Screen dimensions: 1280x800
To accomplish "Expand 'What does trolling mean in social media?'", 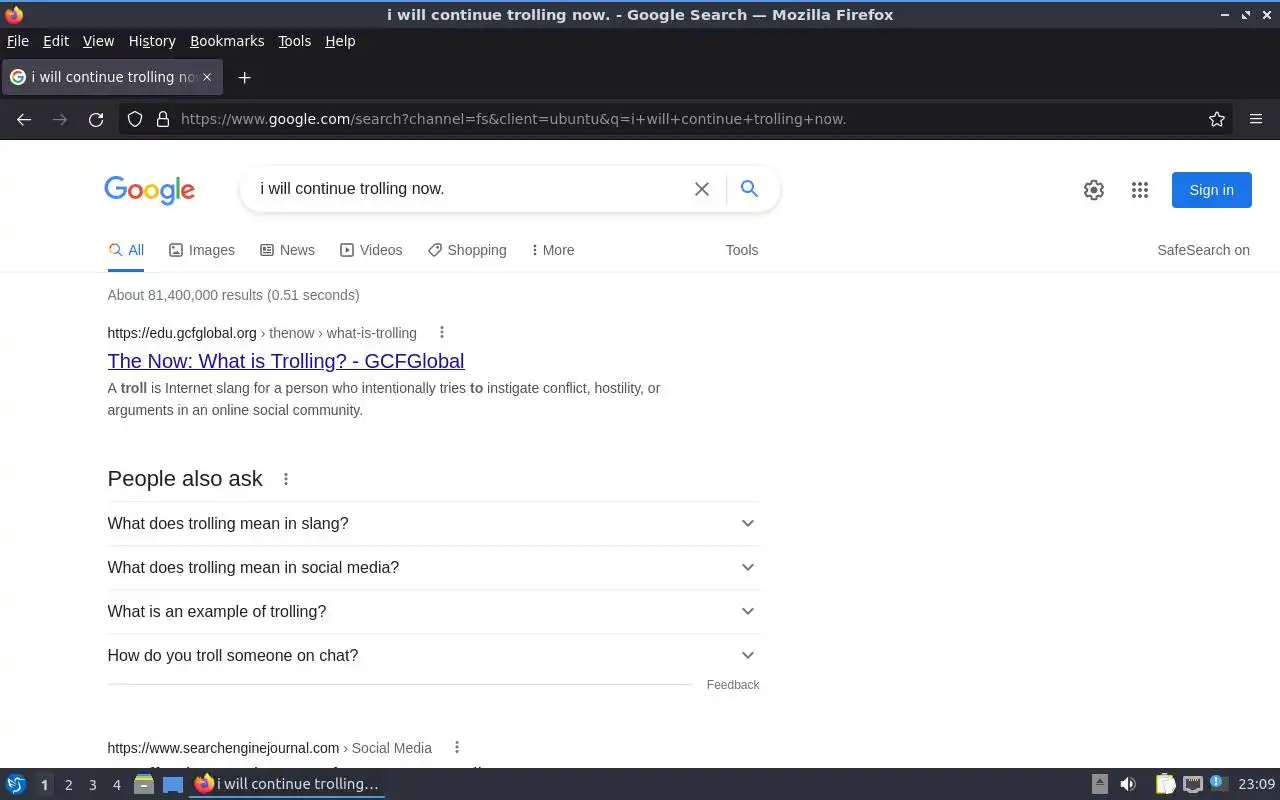I will [433, 568].
